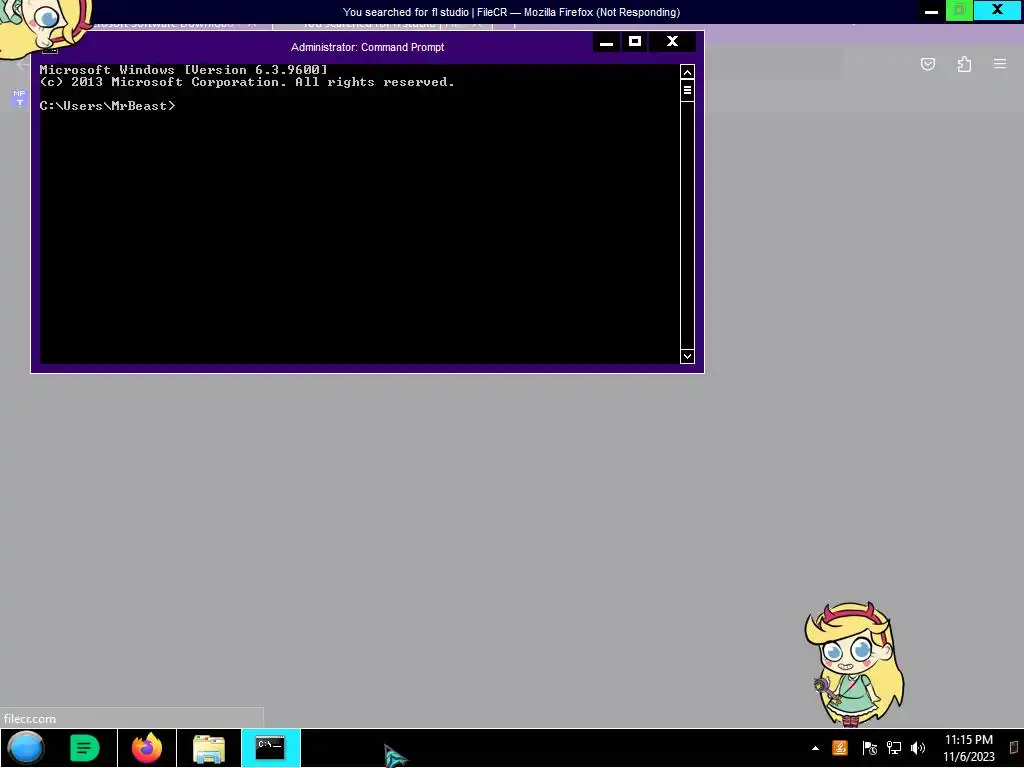Click the "filecr.com" status text
Viewport: 1024px width, 768px height.
[30, 718]
